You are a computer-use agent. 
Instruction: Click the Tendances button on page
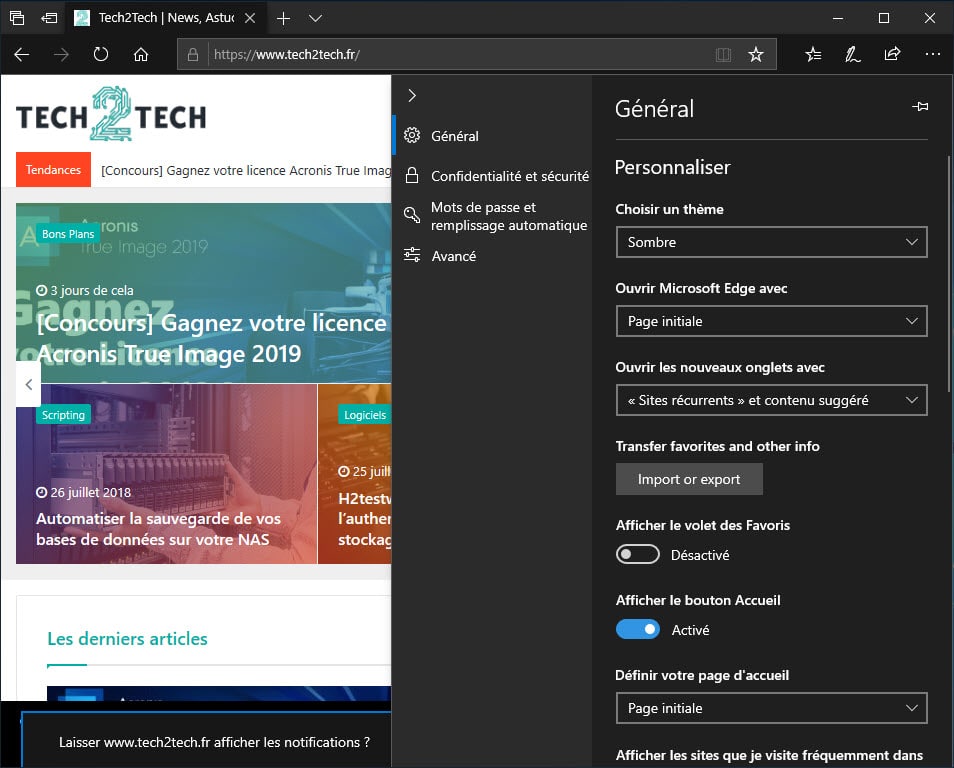(x=53, y=170)
